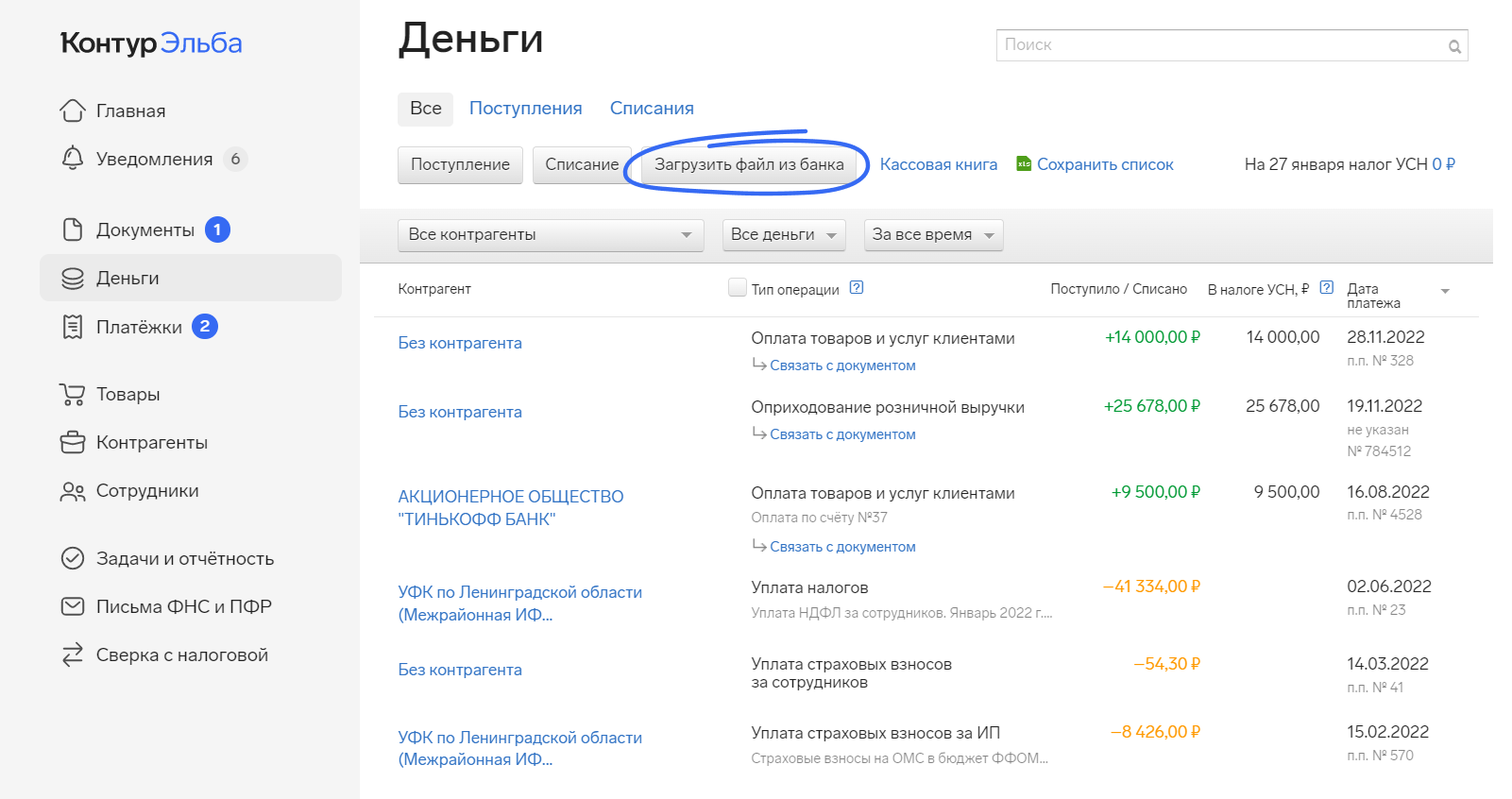Click the Деньги page heading
The width and height of the screenshot is (1512, 799).
coord(470,39)
